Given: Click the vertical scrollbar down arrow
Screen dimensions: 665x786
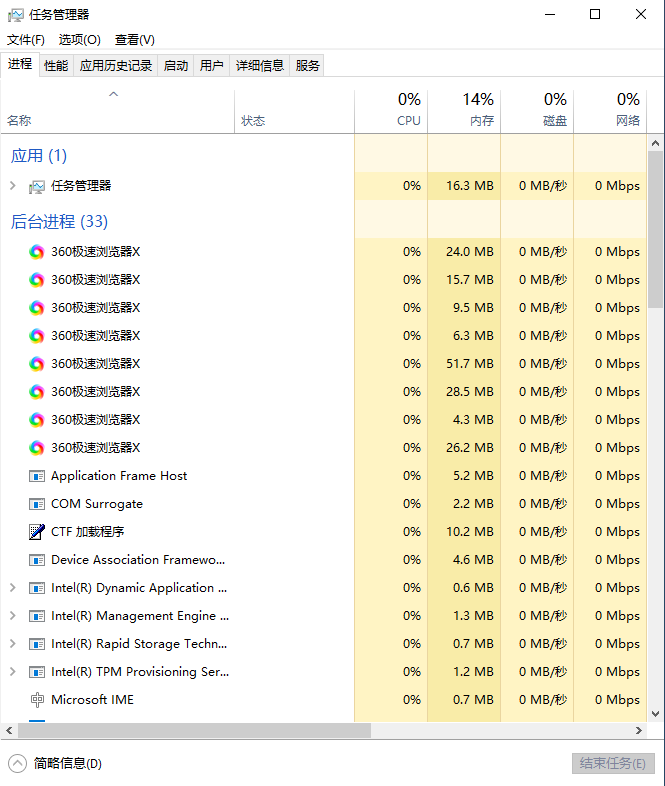Looking at the screenshot, I should point(655,714).
